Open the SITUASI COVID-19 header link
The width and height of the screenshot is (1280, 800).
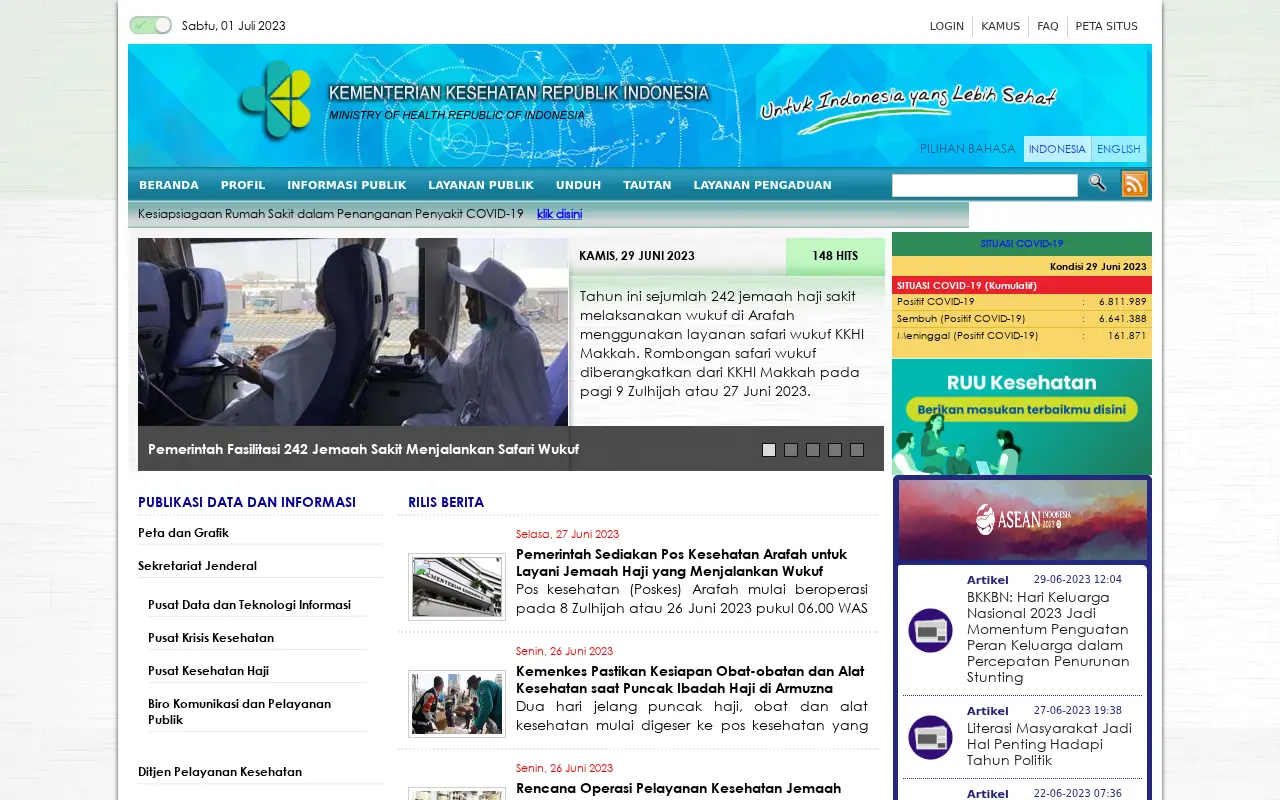(x=1022, y=244)
